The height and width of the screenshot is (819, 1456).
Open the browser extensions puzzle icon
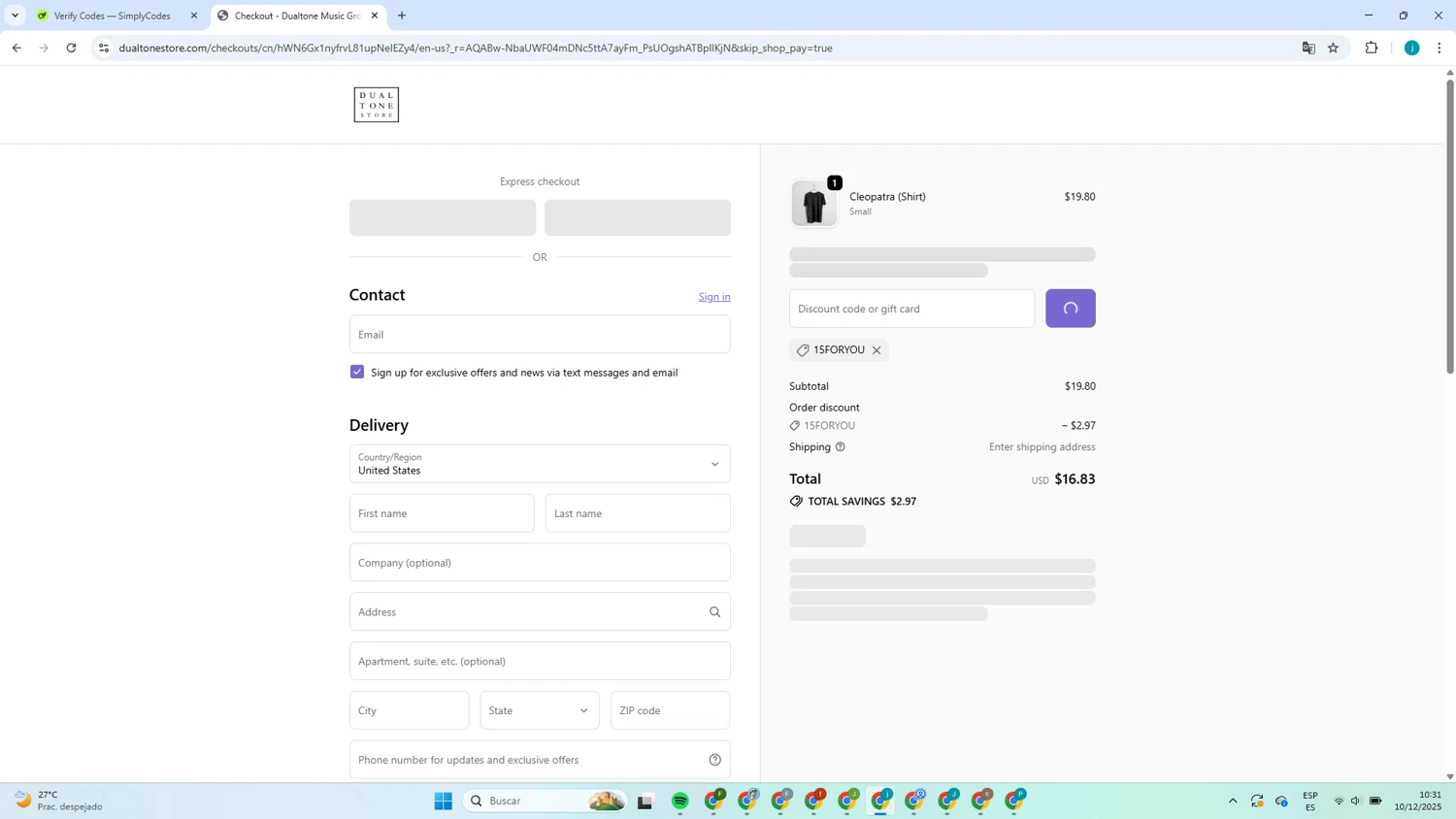tap(1372, 48)
